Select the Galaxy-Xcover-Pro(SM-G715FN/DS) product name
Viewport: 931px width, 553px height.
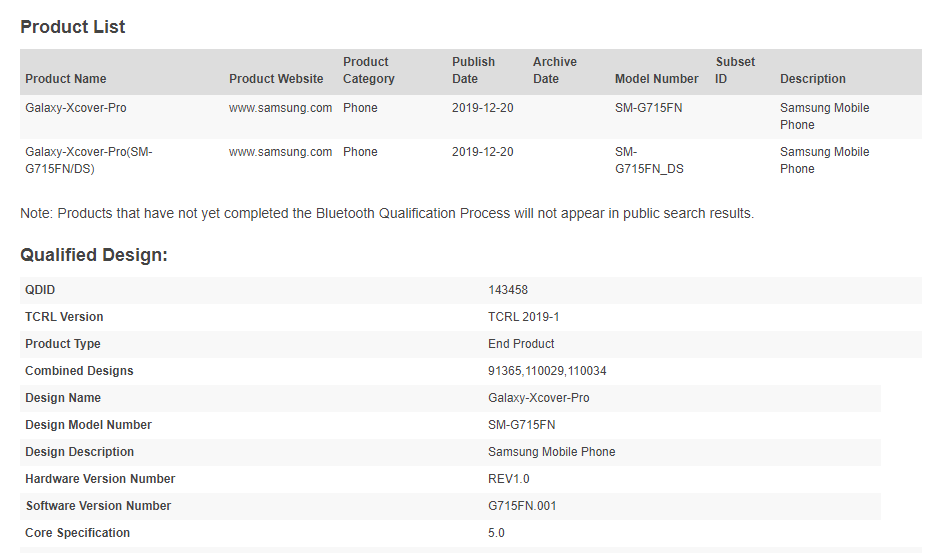click(89, 160)
